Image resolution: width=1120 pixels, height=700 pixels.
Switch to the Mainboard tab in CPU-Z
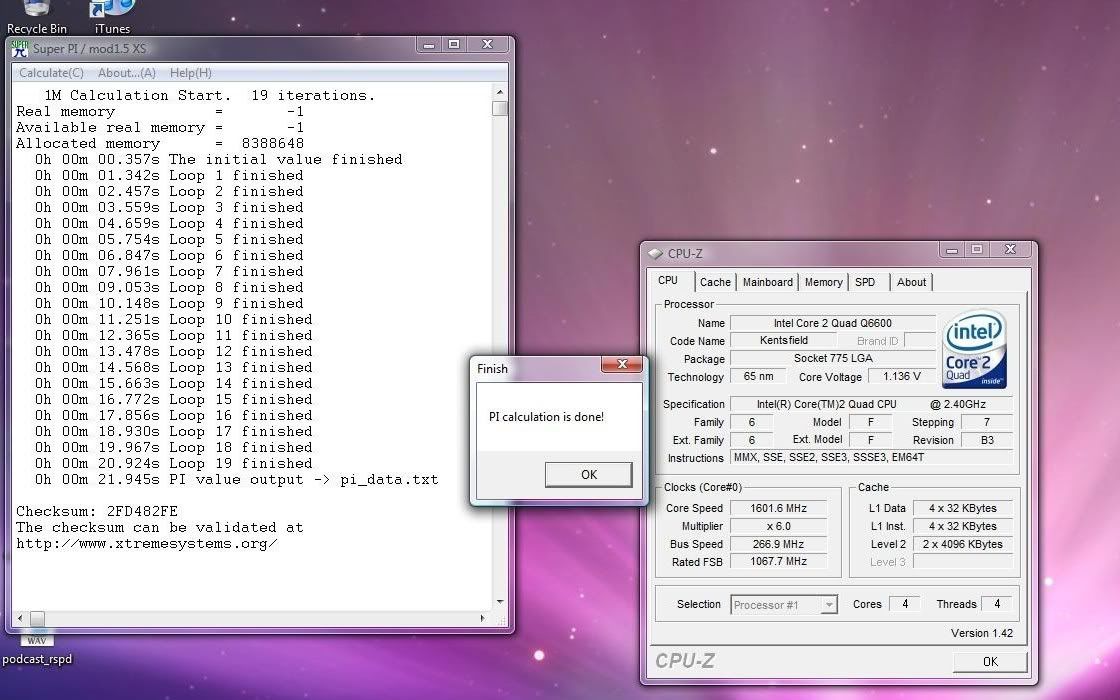click(x=768, y=282)
